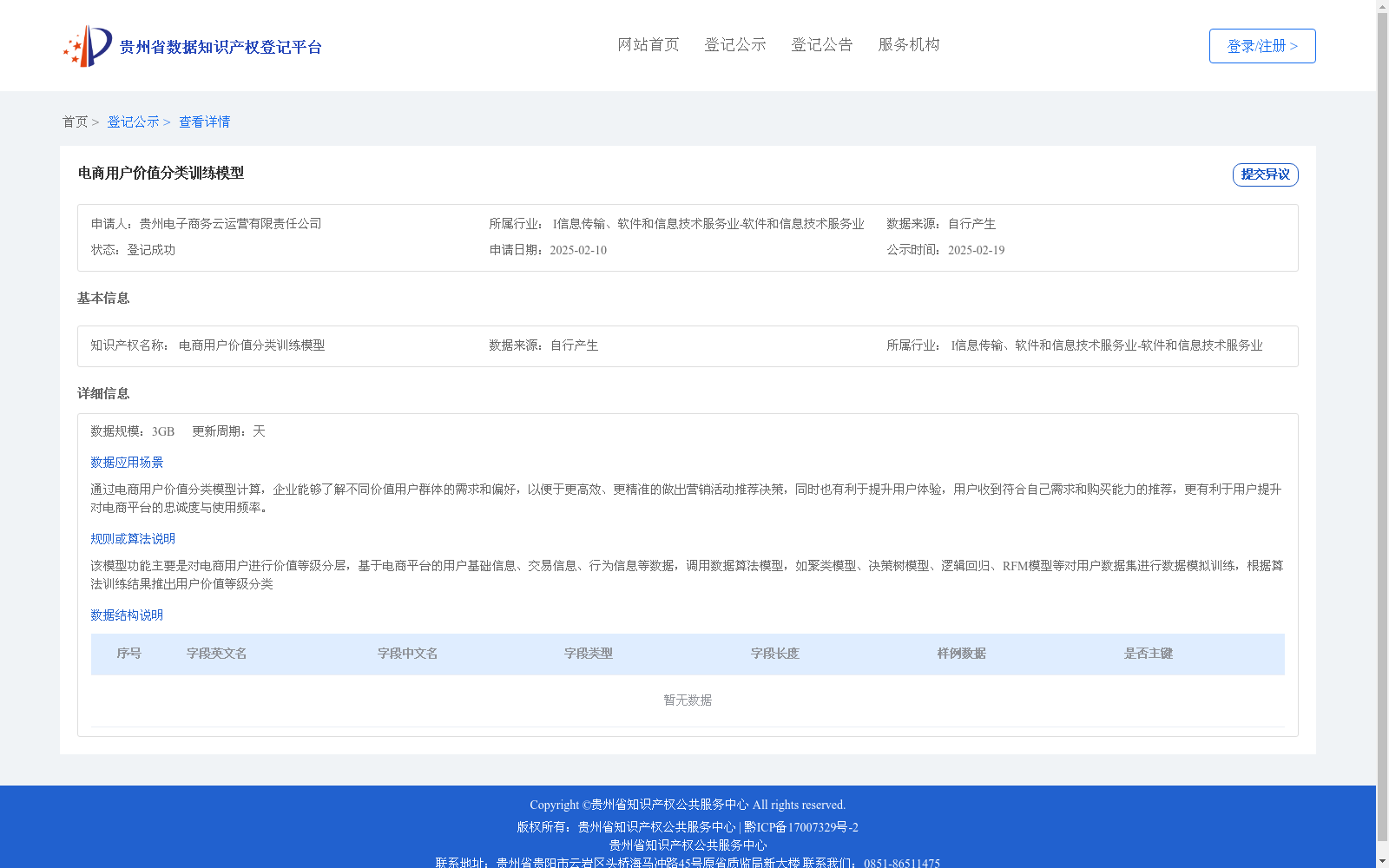The height and width of the screenshot is (868, 1389).
Task: Click the scrollbar down arrow
Action: 1383,861
